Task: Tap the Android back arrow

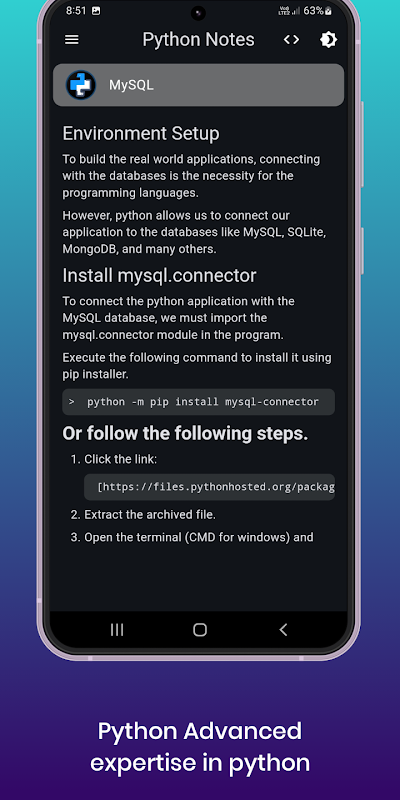Action: click(283, 630)
